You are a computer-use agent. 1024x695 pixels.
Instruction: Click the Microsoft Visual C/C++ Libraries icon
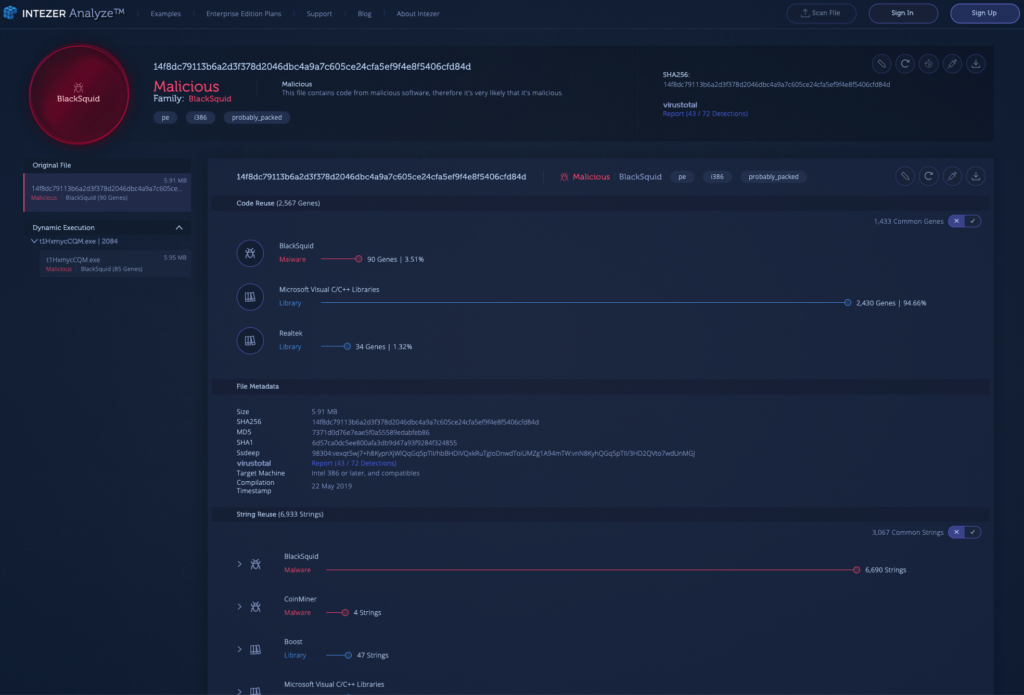250,297
